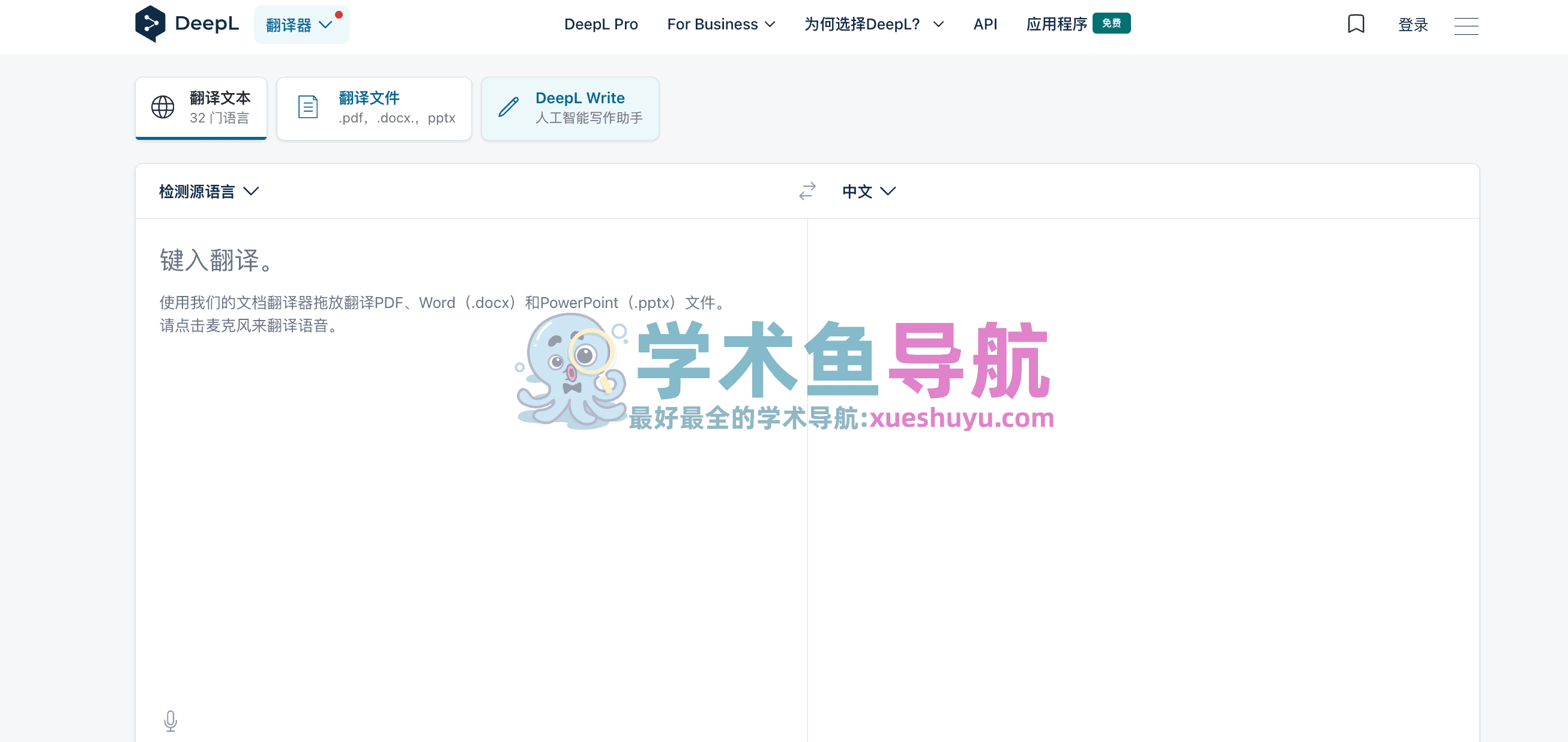
Task: Open DeepL Pro from the navigation bar
Action: click(x=601, y=25)
